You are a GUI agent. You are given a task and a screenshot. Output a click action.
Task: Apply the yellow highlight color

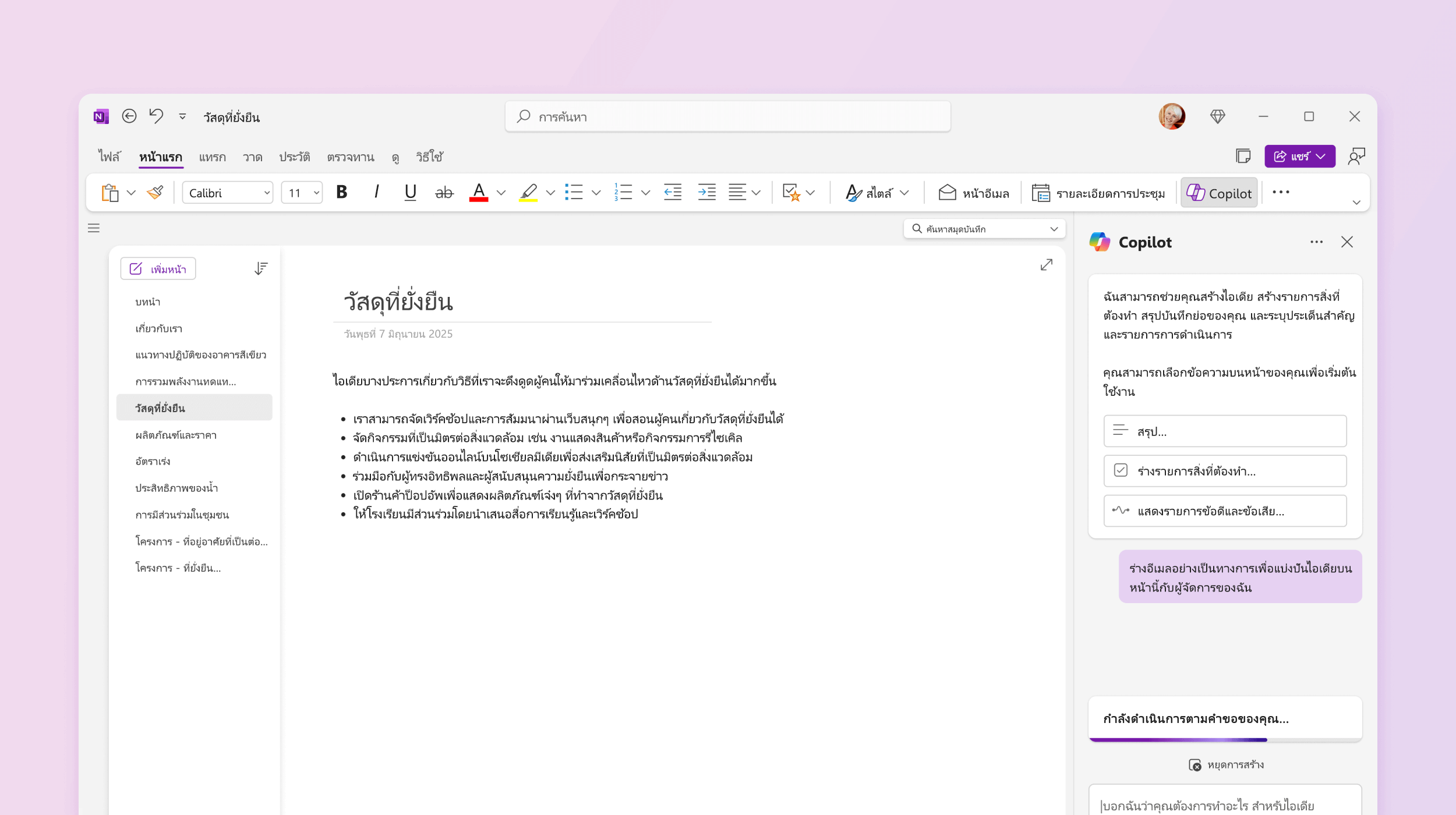(528, 192)
